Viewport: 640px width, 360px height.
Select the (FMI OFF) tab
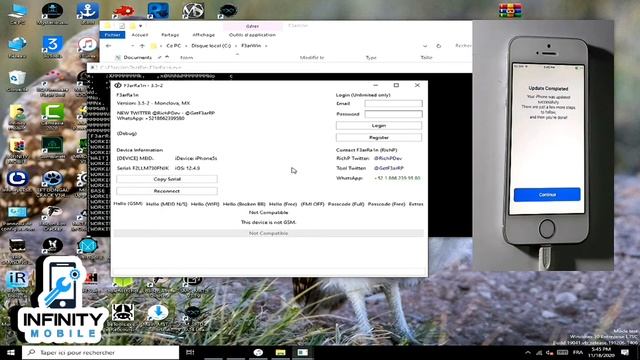coord(312,204)
